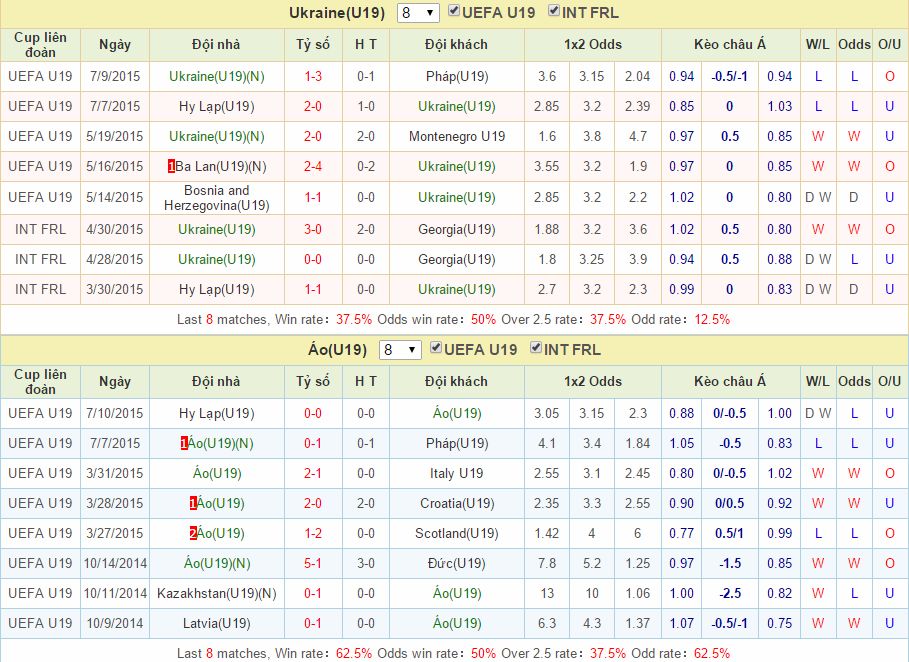The height and width of the screenshot is (662, 909).
Task: Open the Đức(U19) team link
Action: (x=457, y=563)
